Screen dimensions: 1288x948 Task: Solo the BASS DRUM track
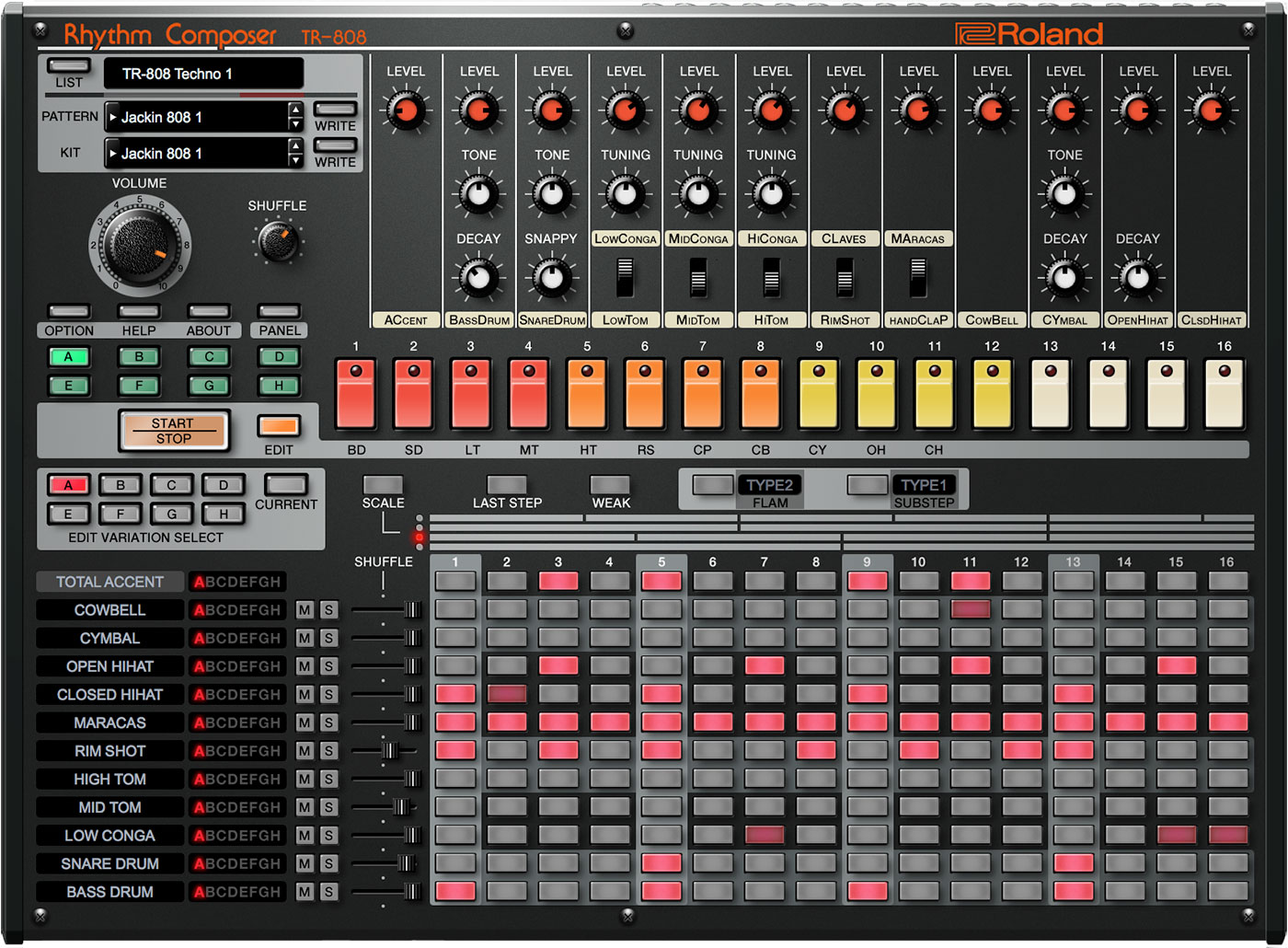(328, 892)
